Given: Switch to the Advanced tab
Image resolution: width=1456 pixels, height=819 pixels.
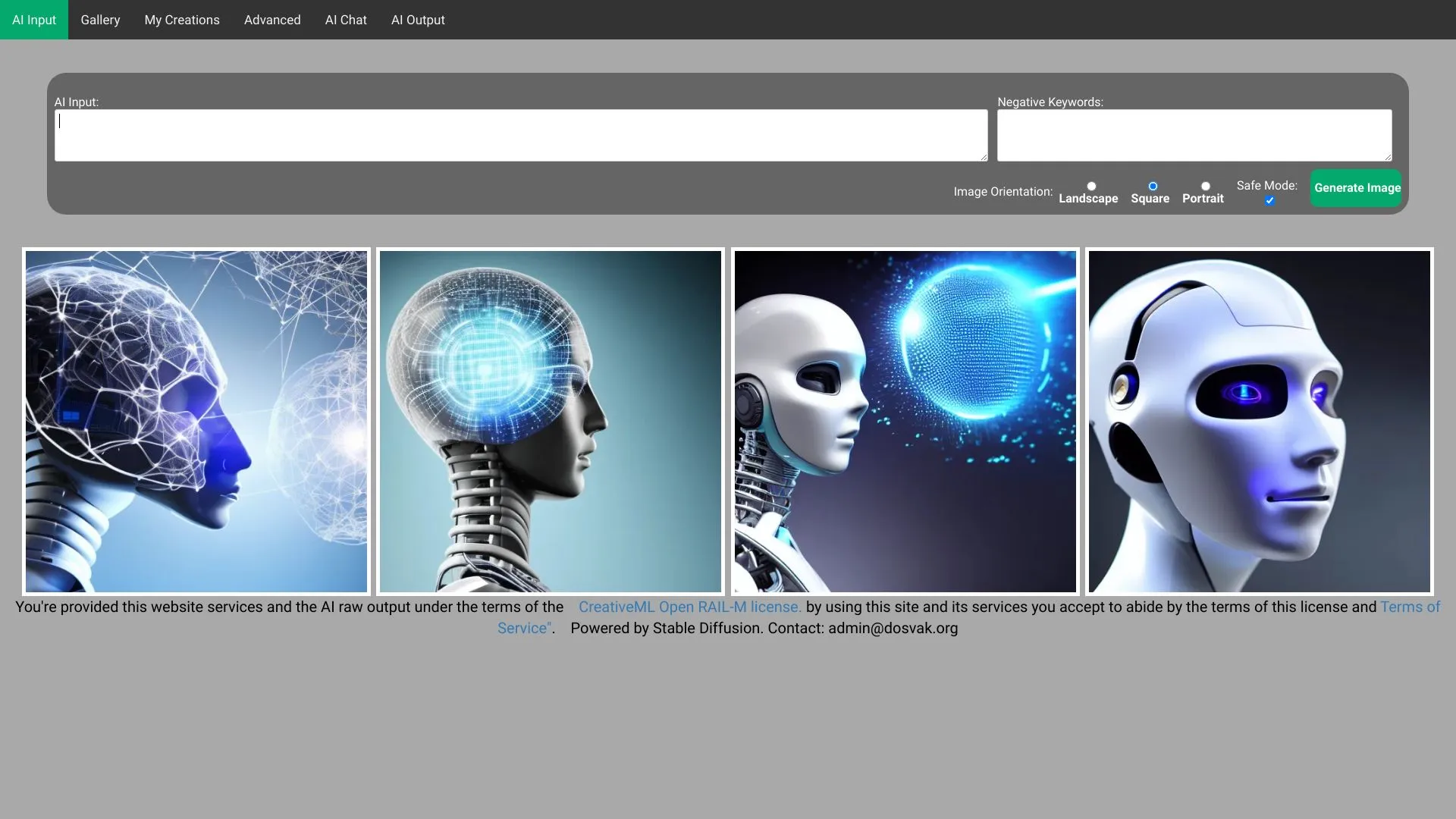Looking at the screenshot, I should (271, 20).
